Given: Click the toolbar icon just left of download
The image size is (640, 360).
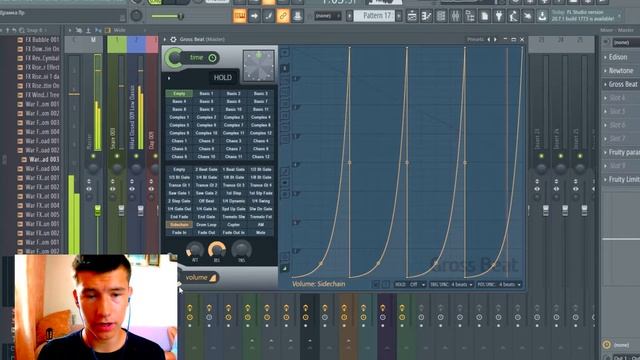Looking at the screenshot, I should pos(528,16).
